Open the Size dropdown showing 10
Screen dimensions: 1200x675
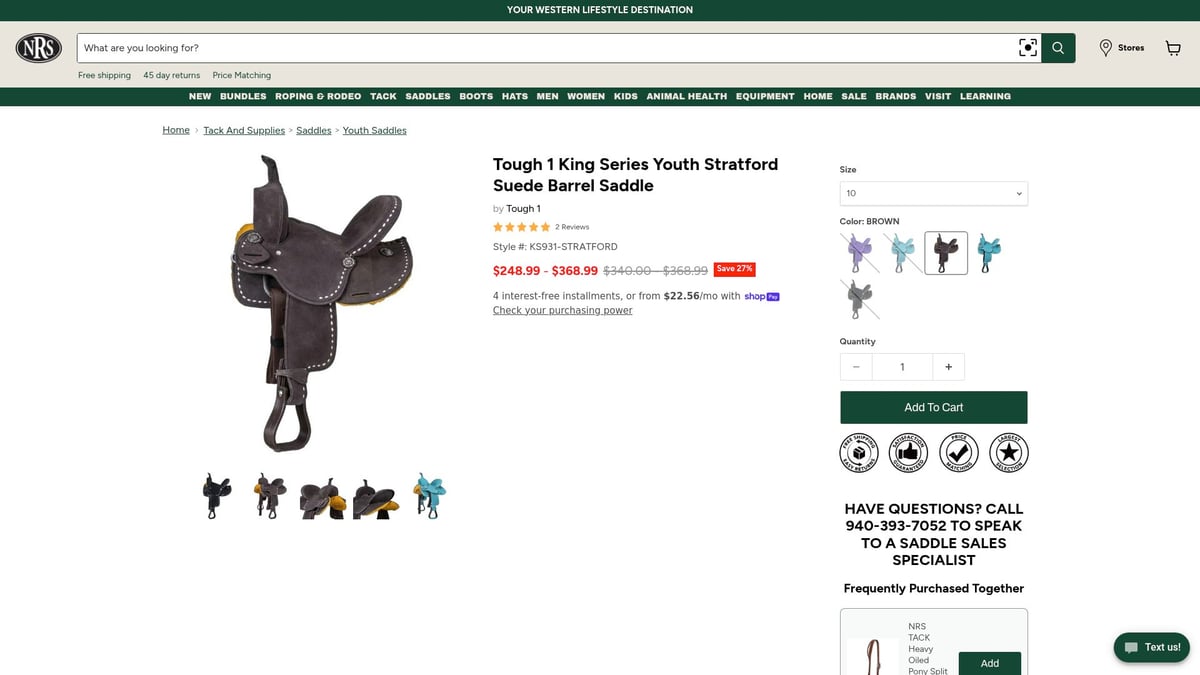[934, 193]
